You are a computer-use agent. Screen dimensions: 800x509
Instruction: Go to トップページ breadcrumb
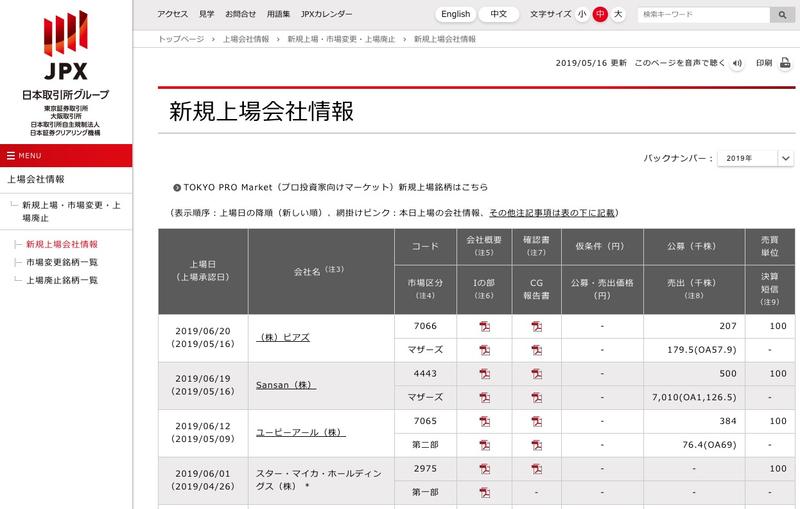181,39
